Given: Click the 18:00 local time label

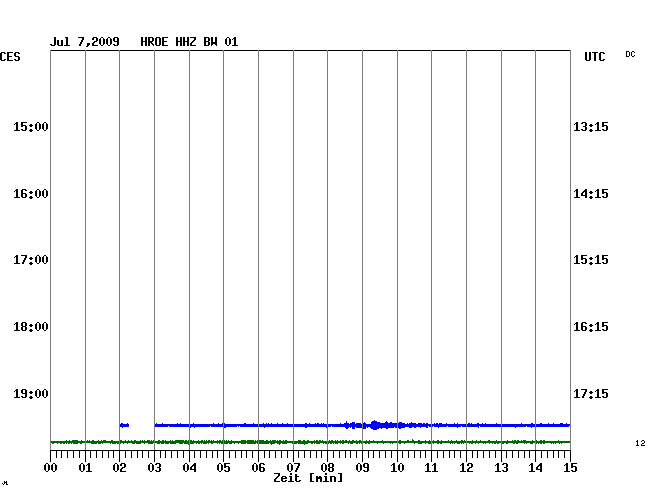Looking at the screenshot, I should pyautogui.click(x=31, y=327).
